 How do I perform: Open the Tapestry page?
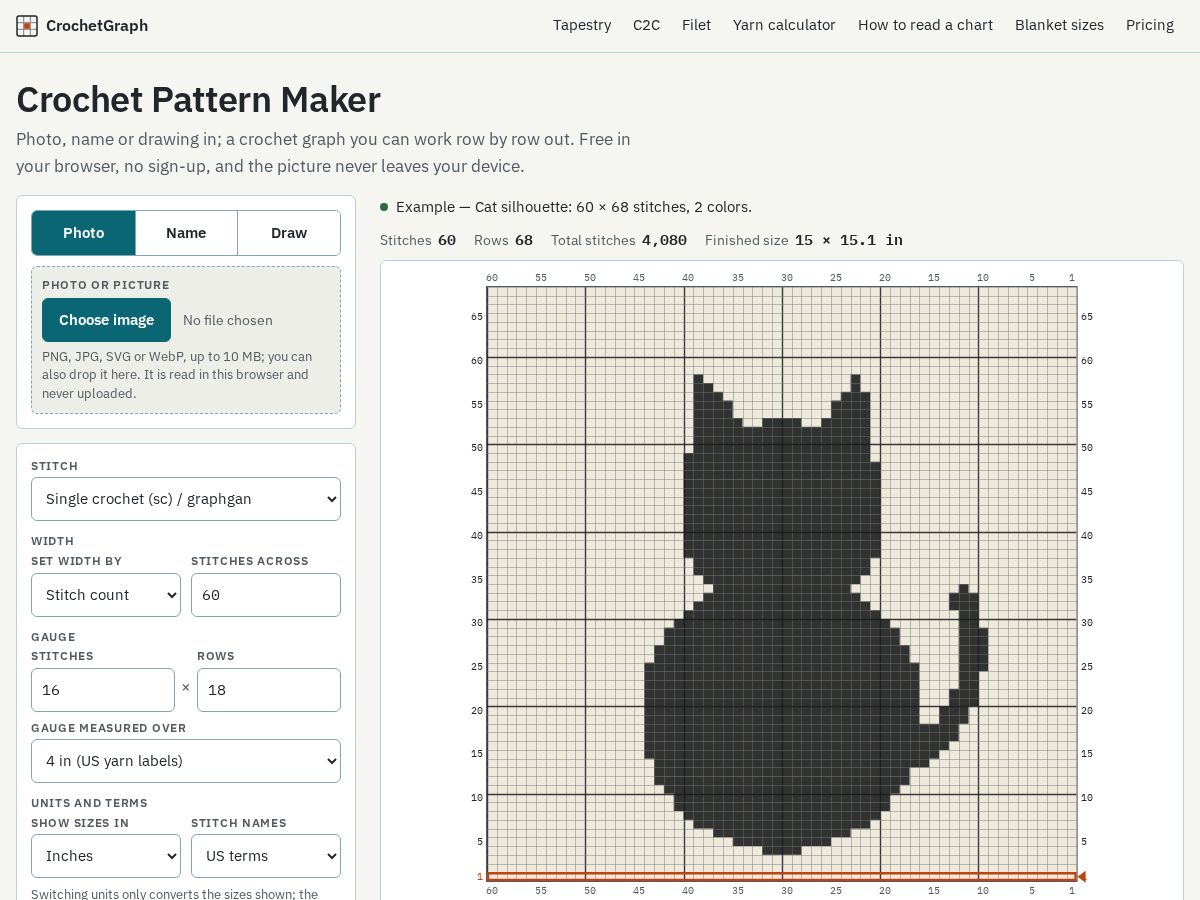pyautogui.click(x=582, y=25)
